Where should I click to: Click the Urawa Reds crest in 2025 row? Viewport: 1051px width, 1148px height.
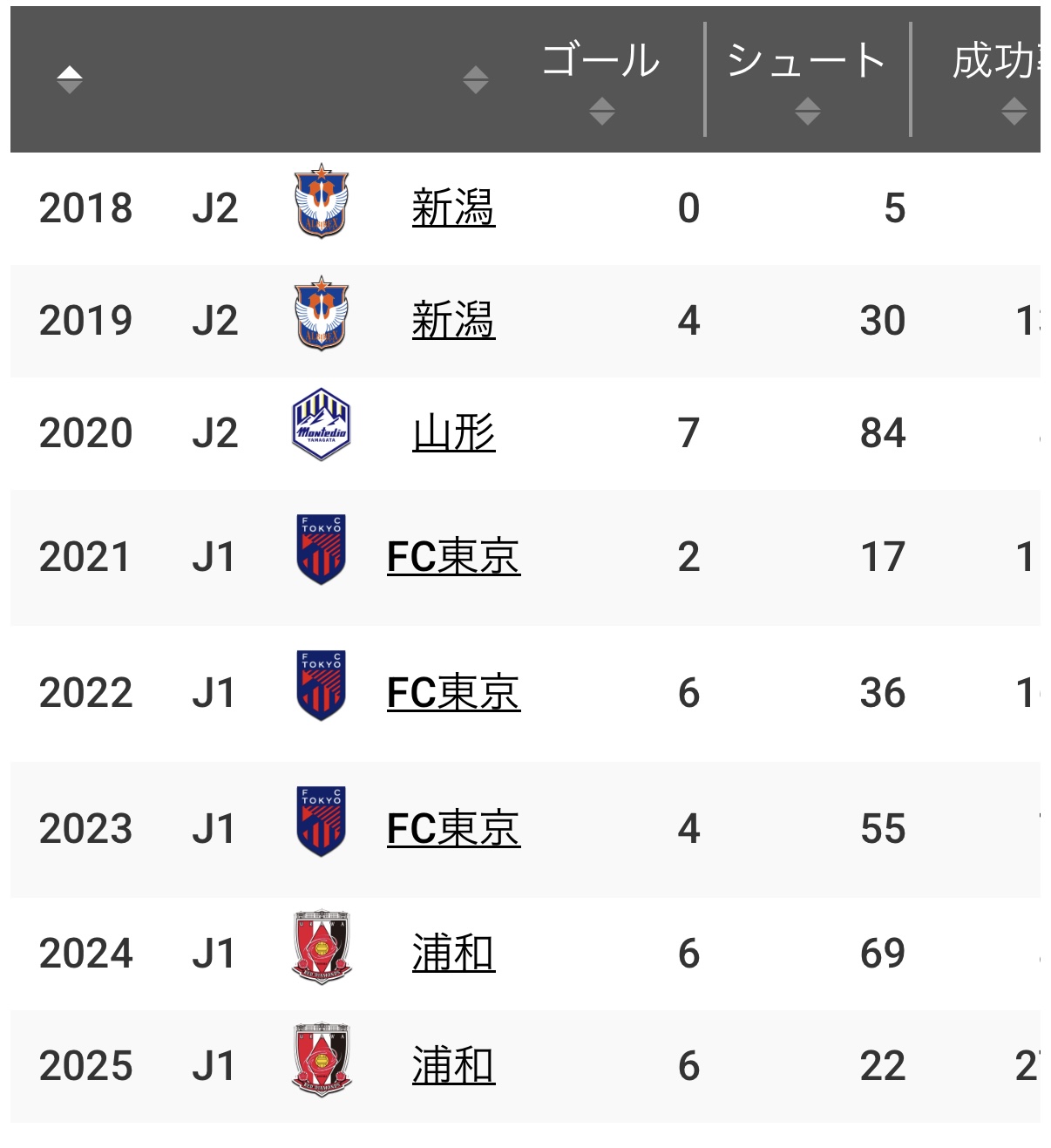click(322, 1059)
